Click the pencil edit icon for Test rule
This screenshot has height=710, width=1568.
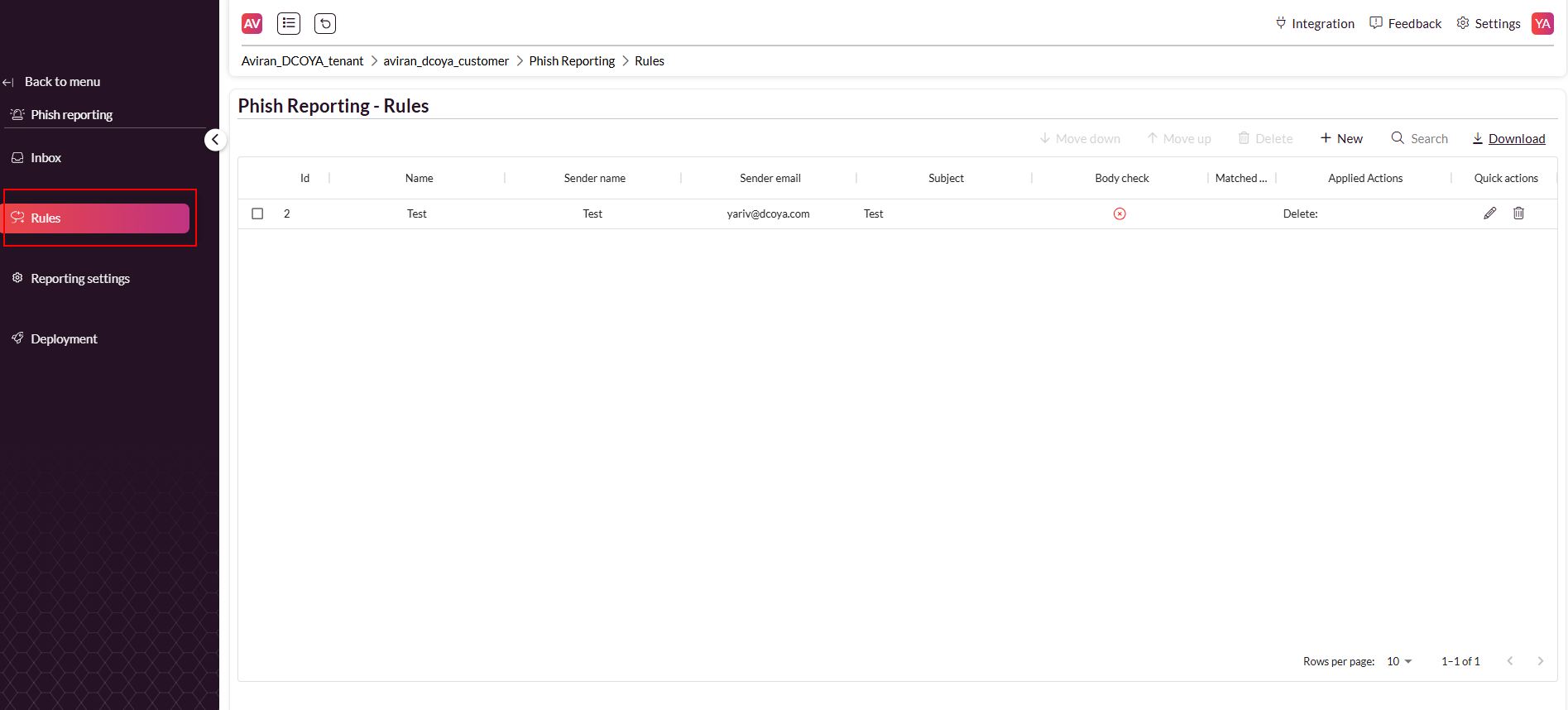[1489, 213]
